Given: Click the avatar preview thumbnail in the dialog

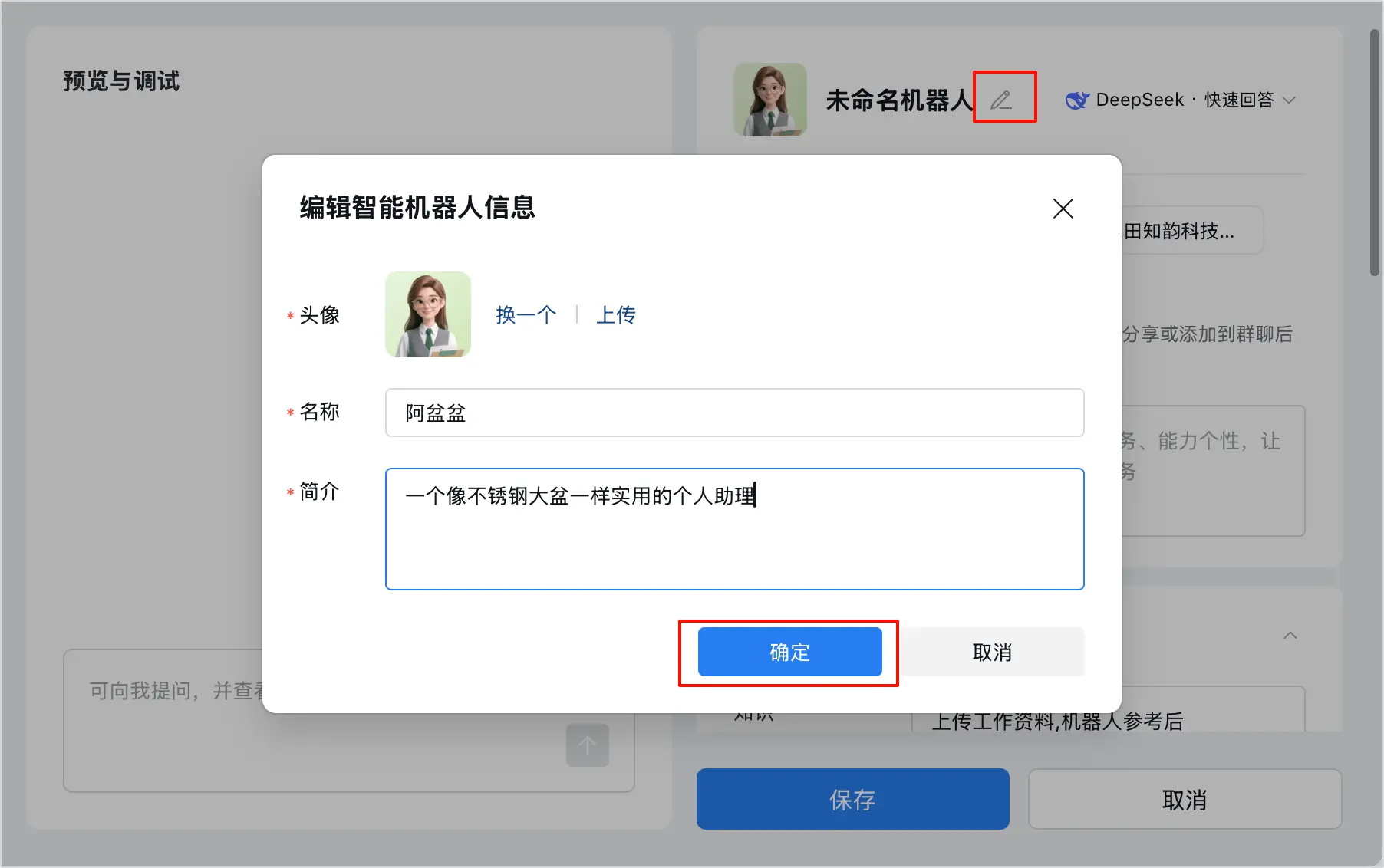Looking at the screenshot, I should coord(427,314).
